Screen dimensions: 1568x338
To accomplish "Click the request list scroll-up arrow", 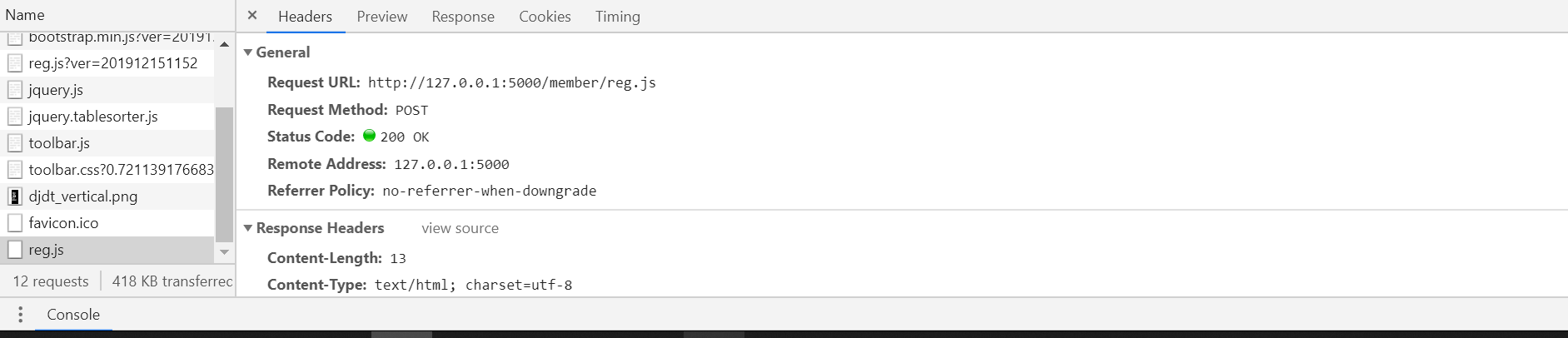I will [x=224, y=44].
